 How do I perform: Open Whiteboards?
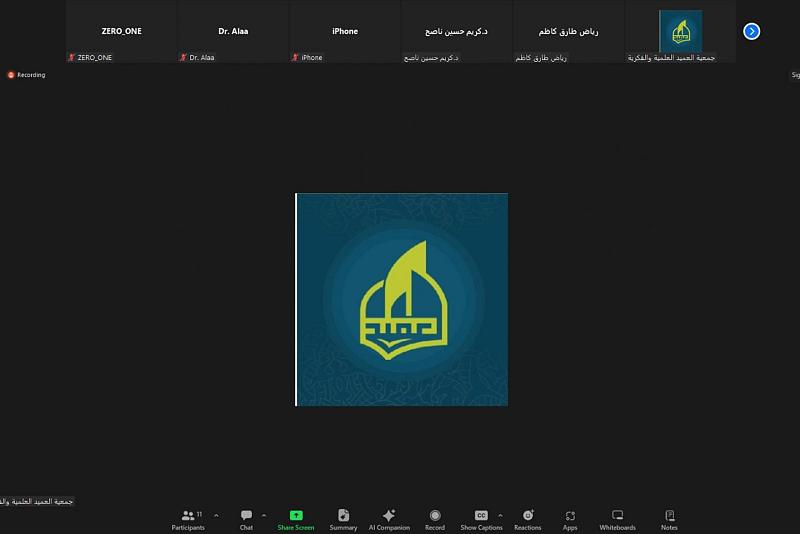click(x=617, y=520)
